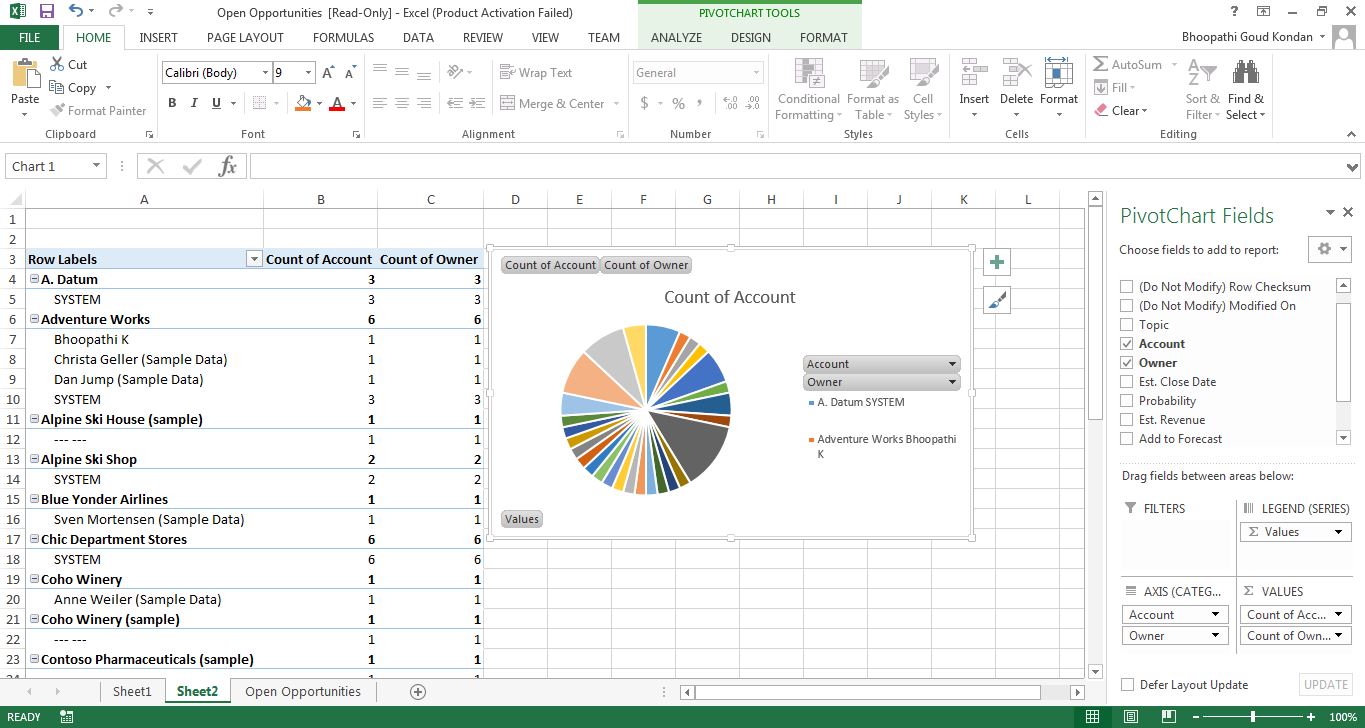Enable Defer Layout Update checkbox
This screenshot has height=728, width=1365.
(1127, 685)
